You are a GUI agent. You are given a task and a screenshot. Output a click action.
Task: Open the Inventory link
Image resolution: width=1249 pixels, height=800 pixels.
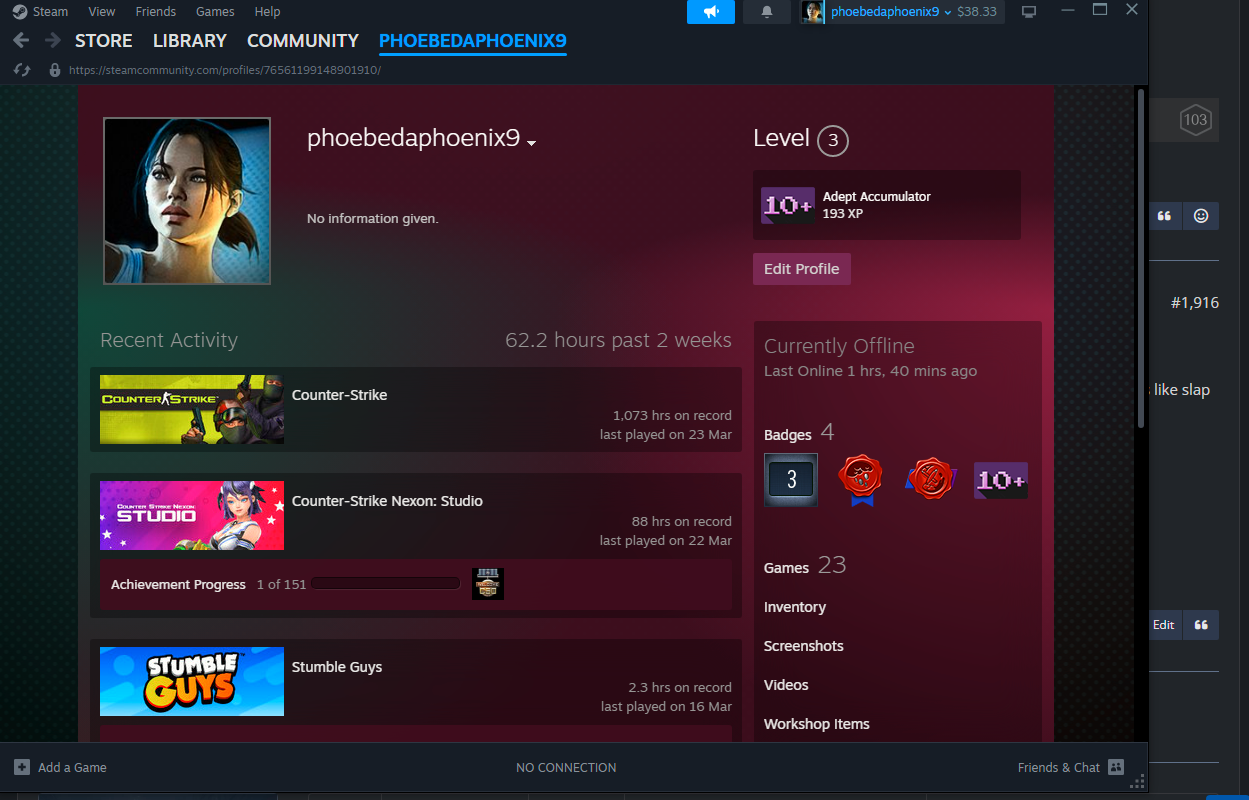click(x=794, y=607)
